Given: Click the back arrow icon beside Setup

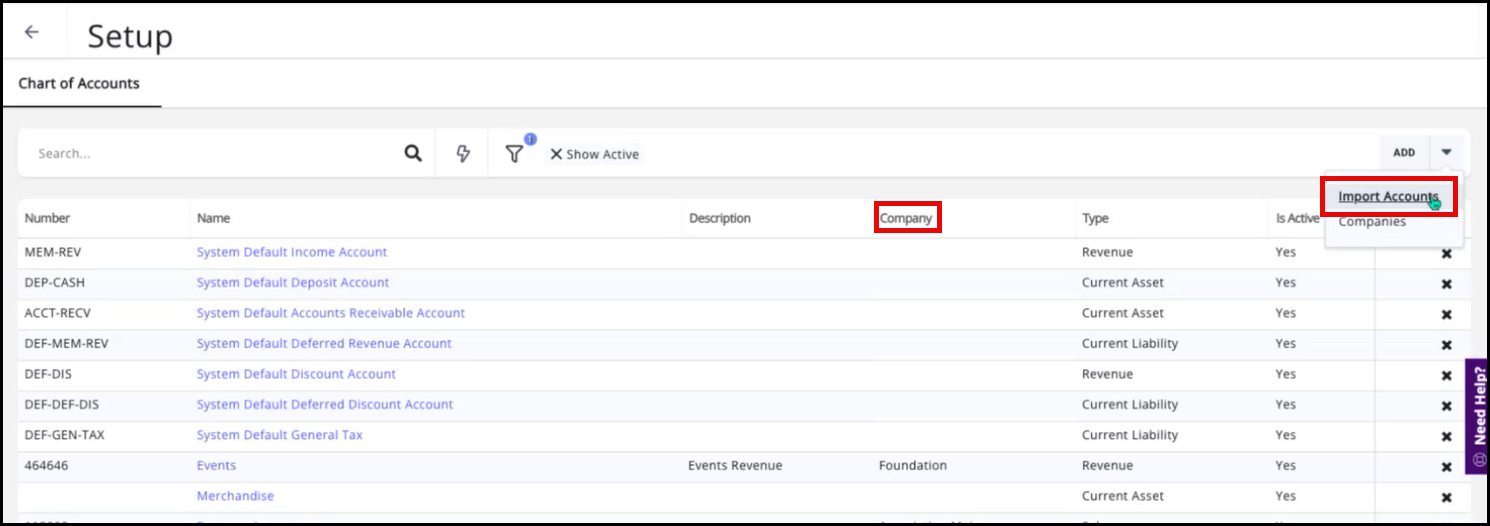Looking at the screenshot, I should pos(32,32).
